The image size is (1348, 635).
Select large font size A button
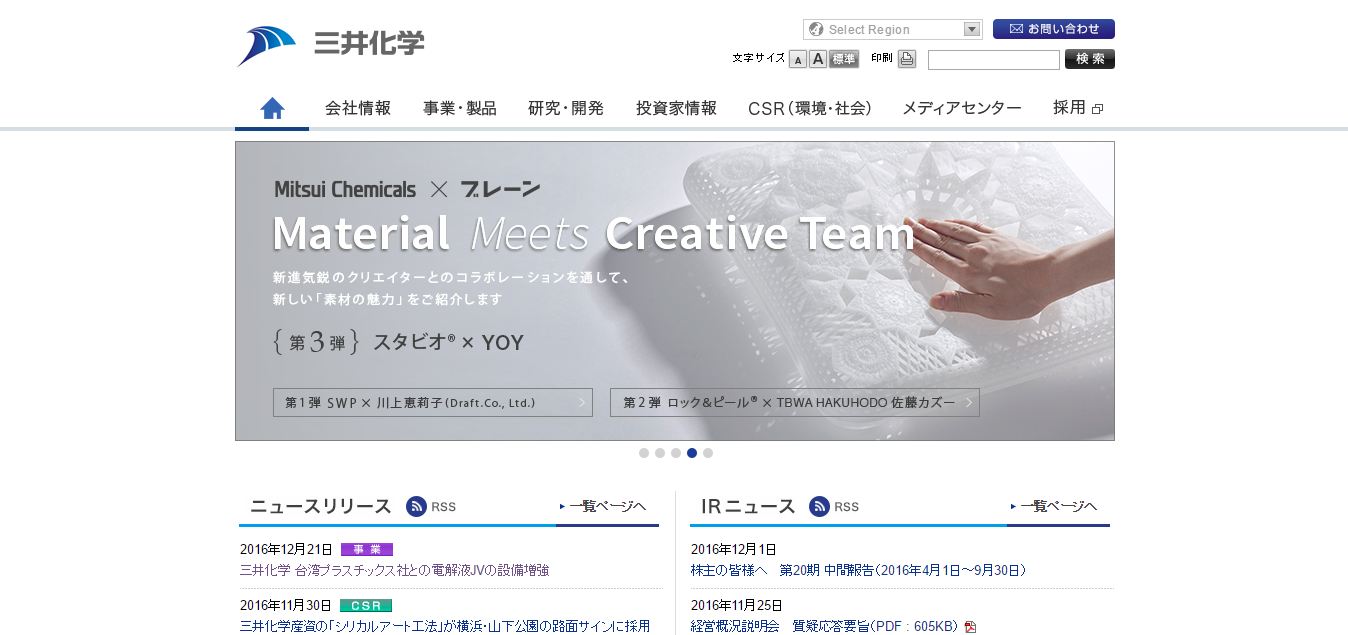point(818,59)
